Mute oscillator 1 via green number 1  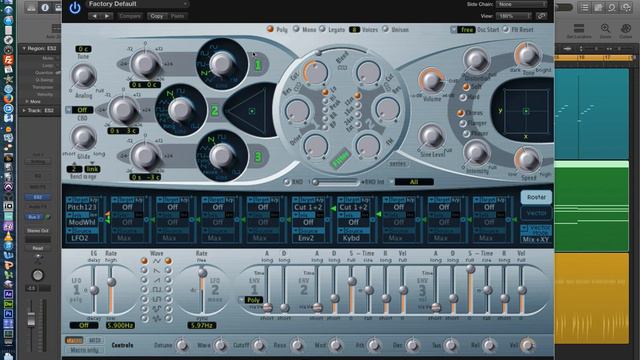tap(258, 65)
